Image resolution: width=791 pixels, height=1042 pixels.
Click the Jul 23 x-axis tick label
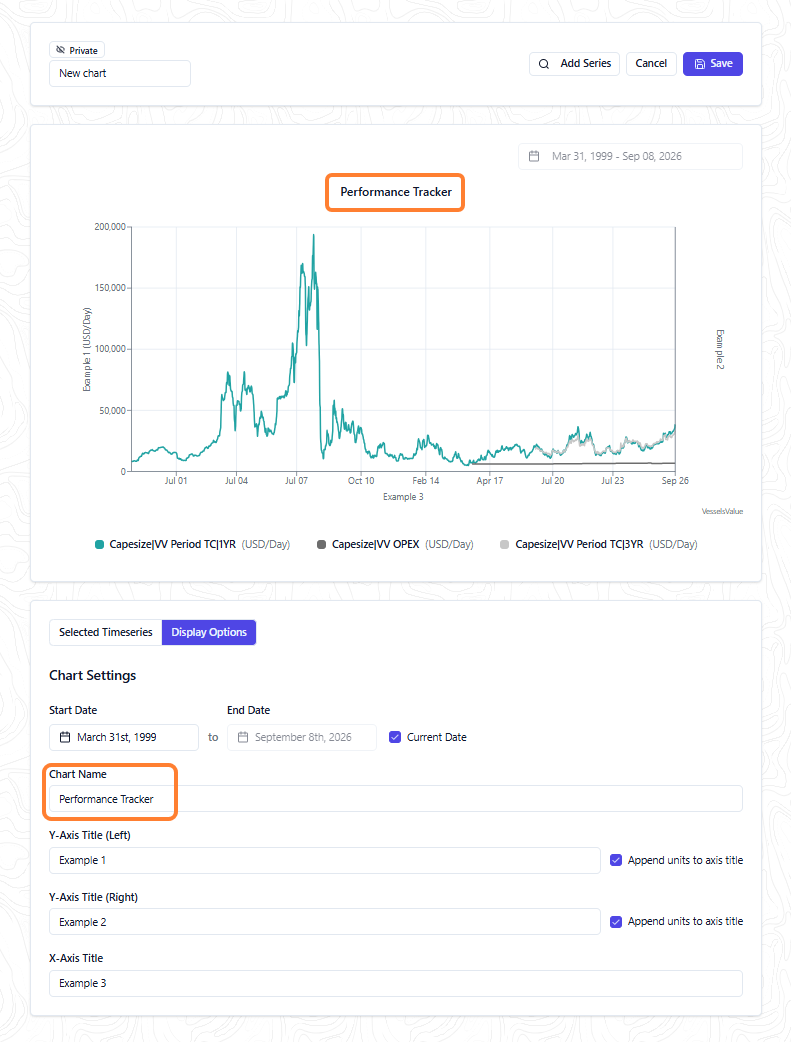pos(613,480)
